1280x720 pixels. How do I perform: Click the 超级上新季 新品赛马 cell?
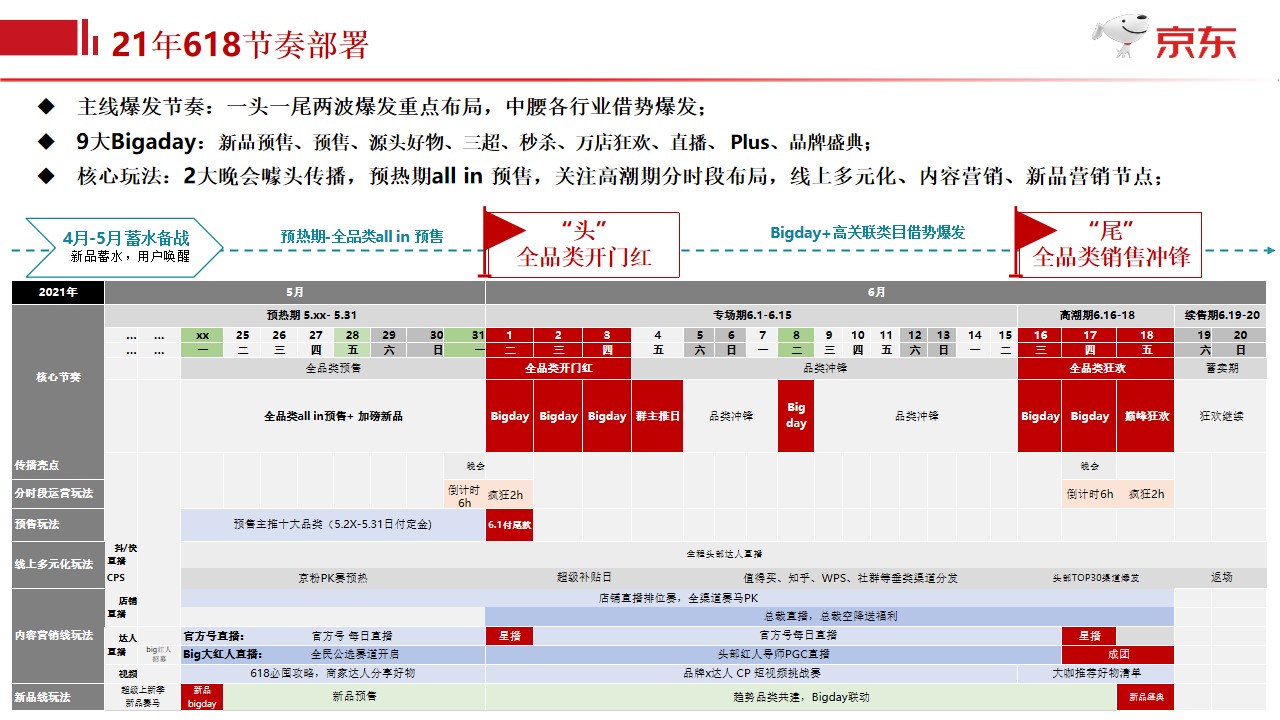pos(142,697)
